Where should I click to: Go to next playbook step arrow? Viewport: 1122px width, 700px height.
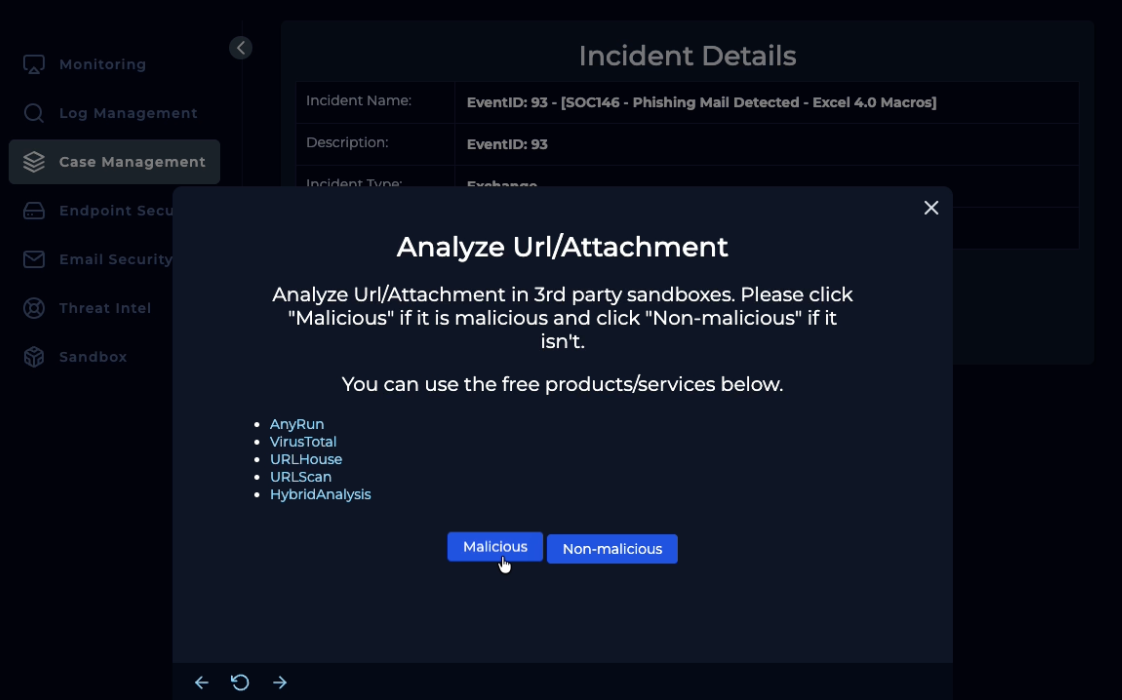280,682
